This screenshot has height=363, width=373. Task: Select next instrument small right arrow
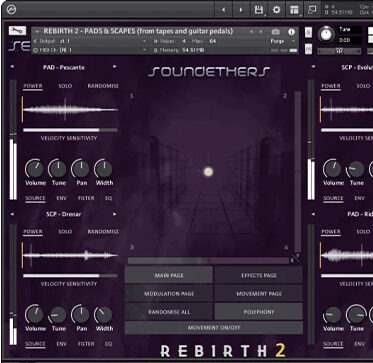point(261,32)
